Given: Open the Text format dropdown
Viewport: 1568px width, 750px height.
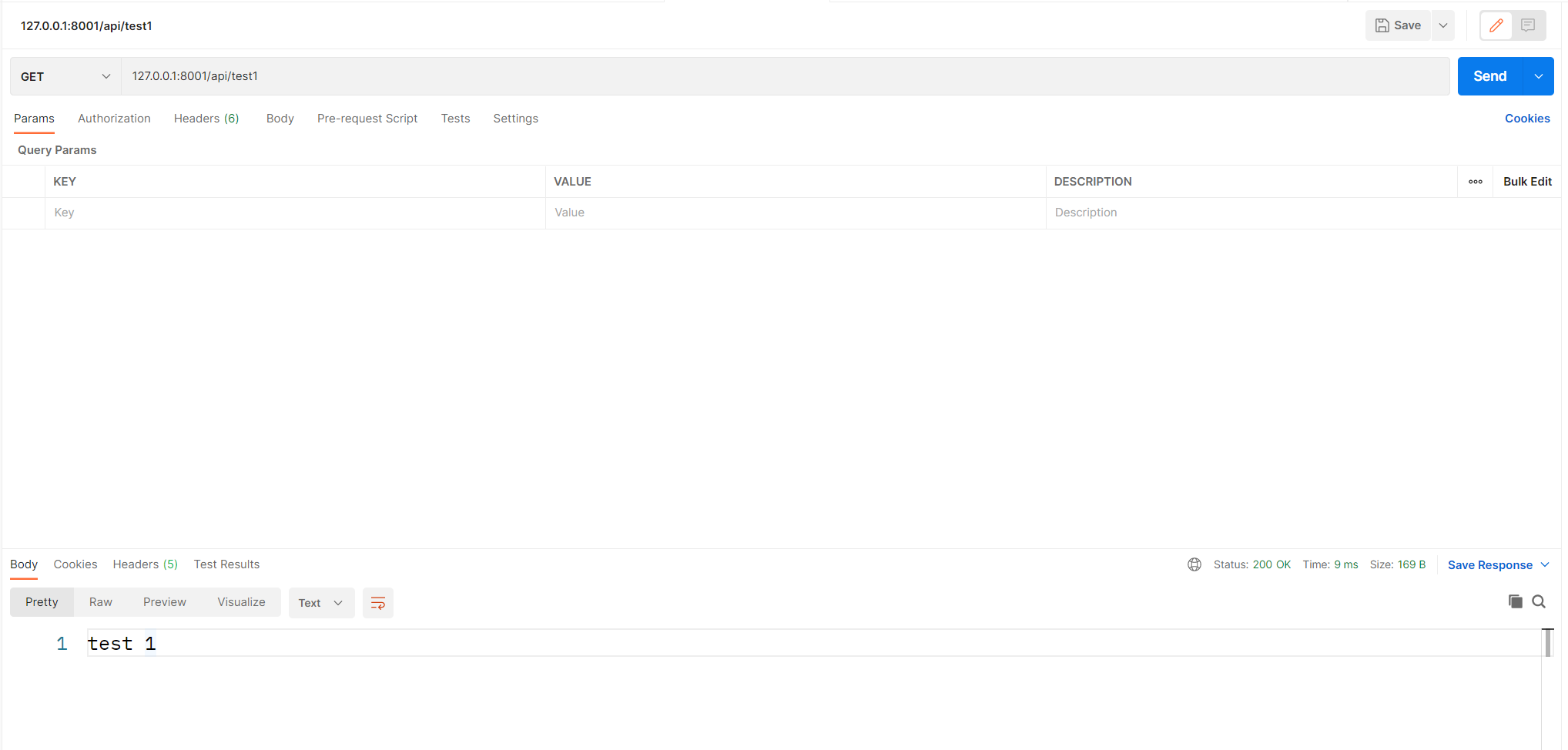Looking at the screenshot, I should (x=321, y=603).
